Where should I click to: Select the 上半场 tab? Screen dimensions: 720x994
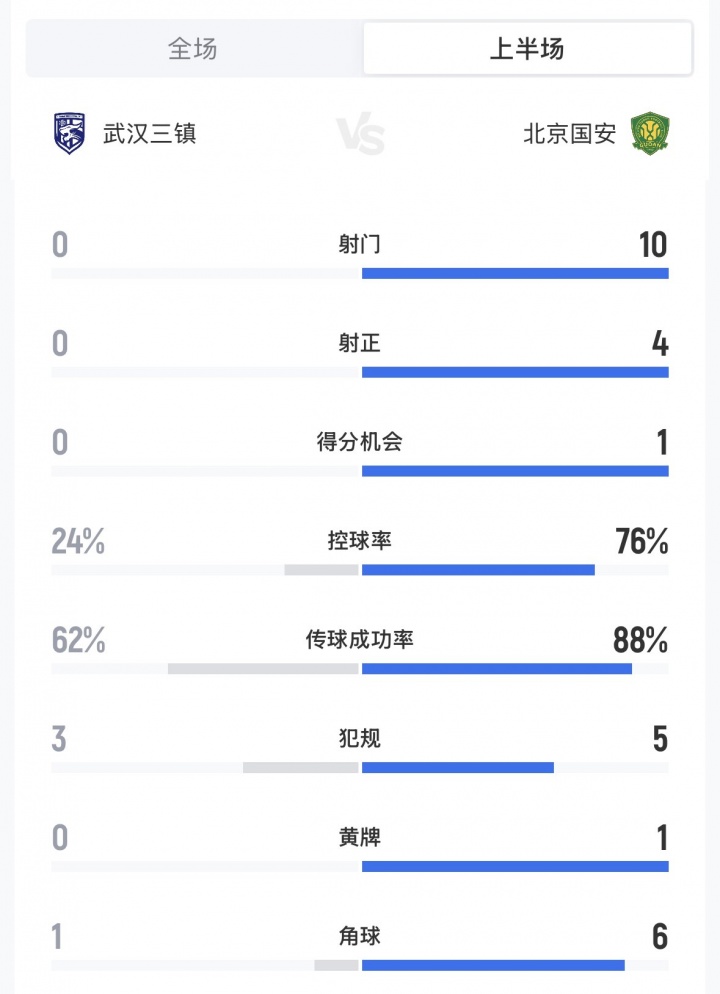point(527,48)
